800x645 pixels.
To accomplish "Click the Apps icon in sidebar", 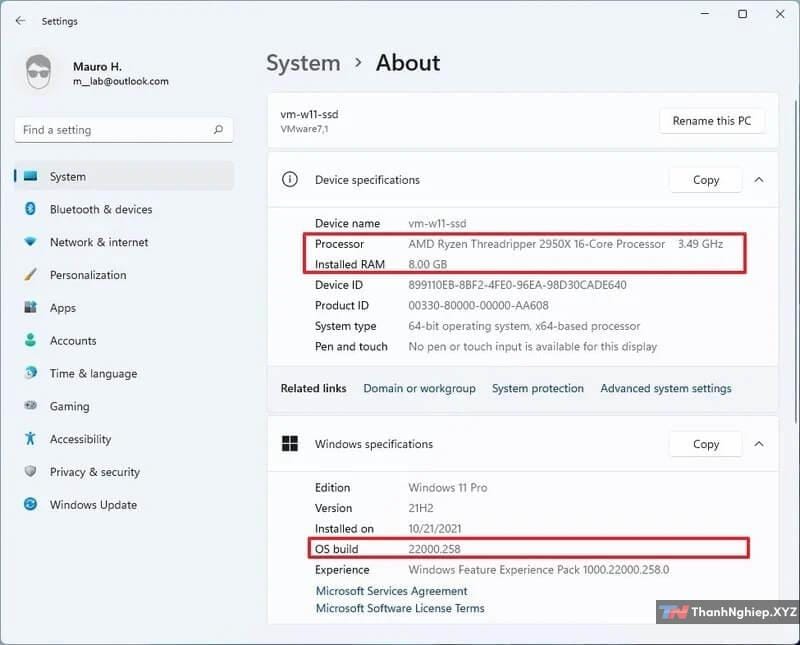I will (31, 307).
